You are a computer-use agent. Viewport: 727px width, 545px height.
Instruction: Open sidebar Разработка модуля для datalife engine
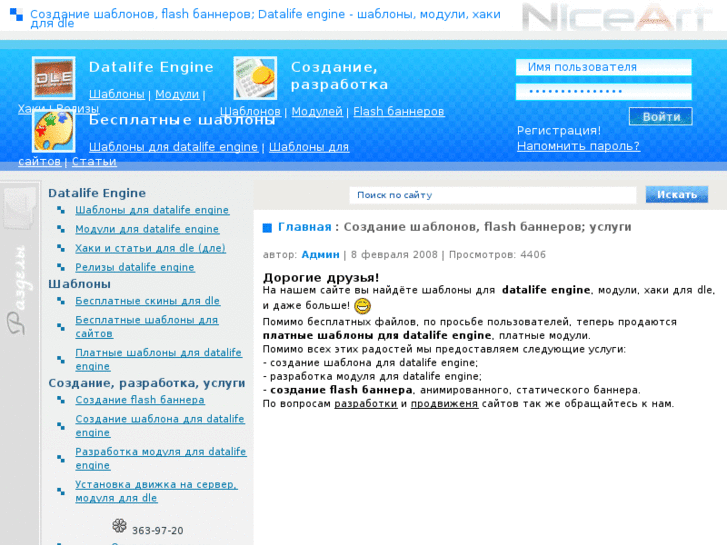(161, 458)
